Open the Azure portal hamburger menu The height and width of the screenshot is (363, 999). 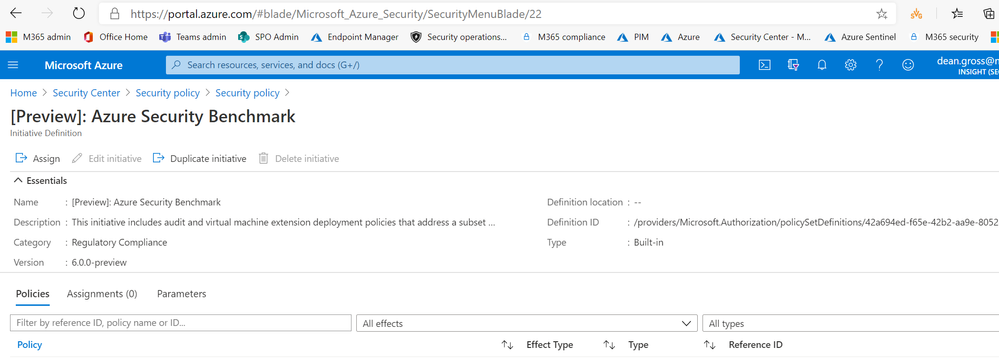click(x=13, y=65)
